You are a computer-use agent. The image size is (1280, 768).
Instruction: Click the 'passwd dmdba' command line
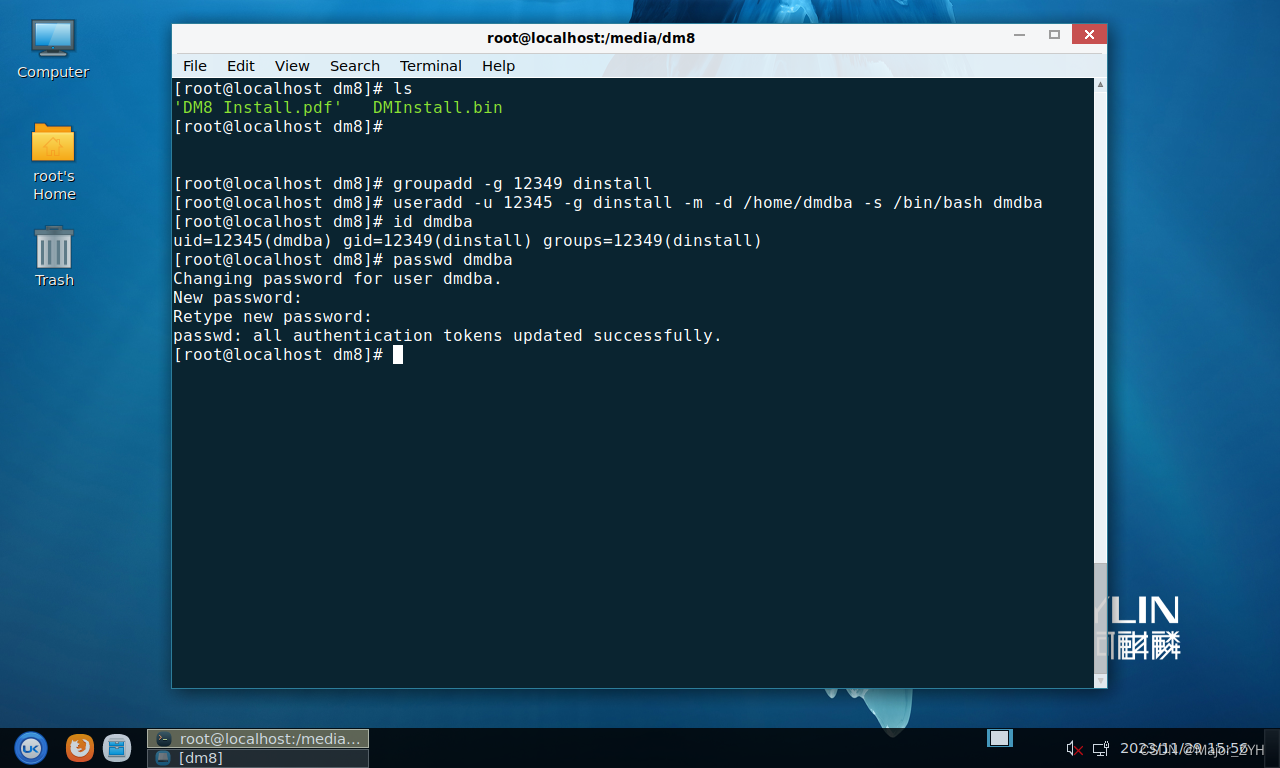point(343,260)
